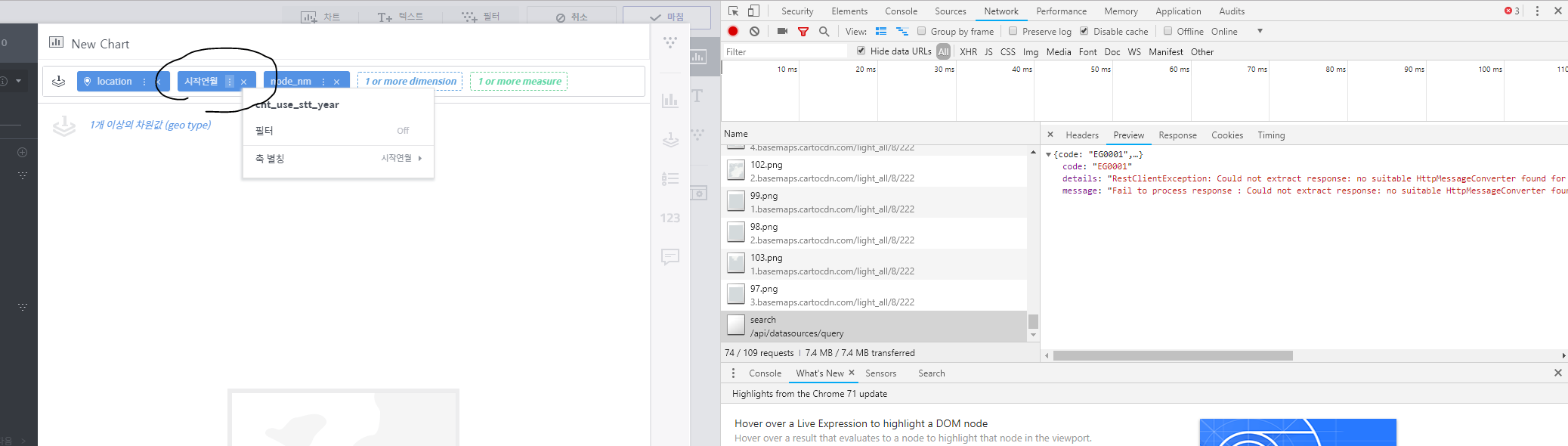The image size is (1568, 446).
Task: Close the What's New drawer tab
Action: (852, 373)
